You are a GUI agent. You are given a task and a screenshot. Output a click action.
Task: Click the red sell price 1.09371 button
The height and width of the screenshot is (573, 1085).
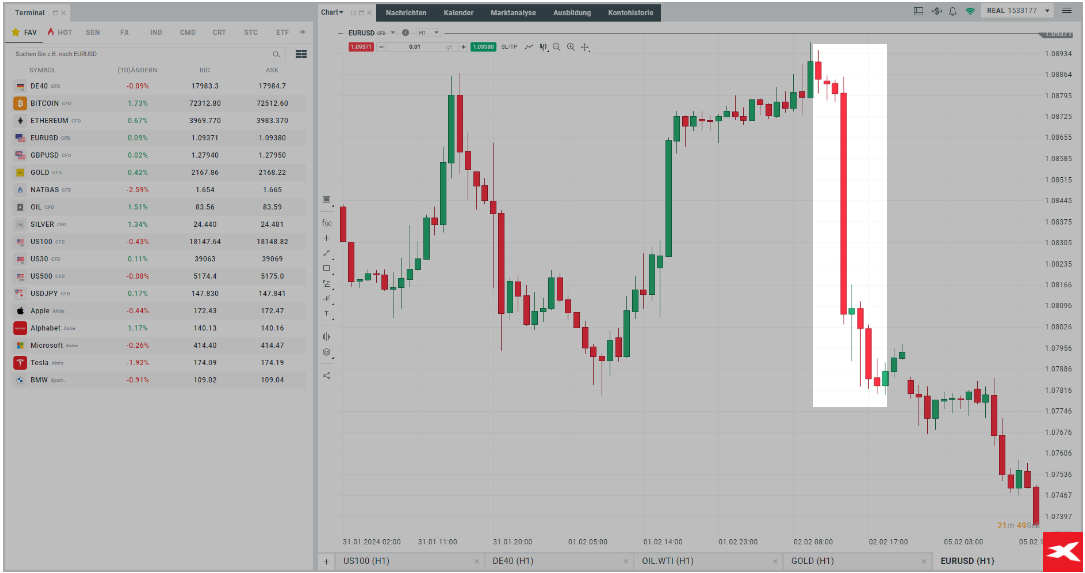[361, 47]
